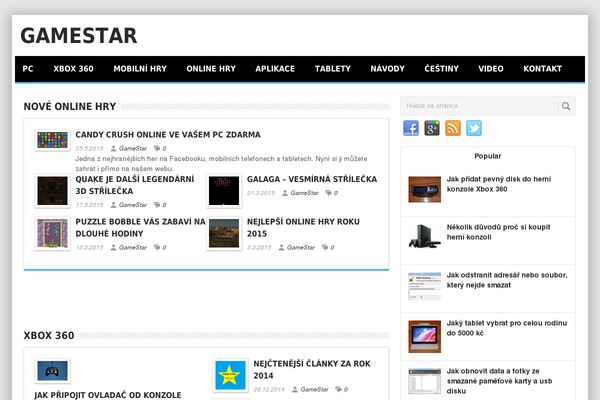Open article Puzzle Bobble vás zabaví
Viewport: 600px width, 400px height.
140,227
